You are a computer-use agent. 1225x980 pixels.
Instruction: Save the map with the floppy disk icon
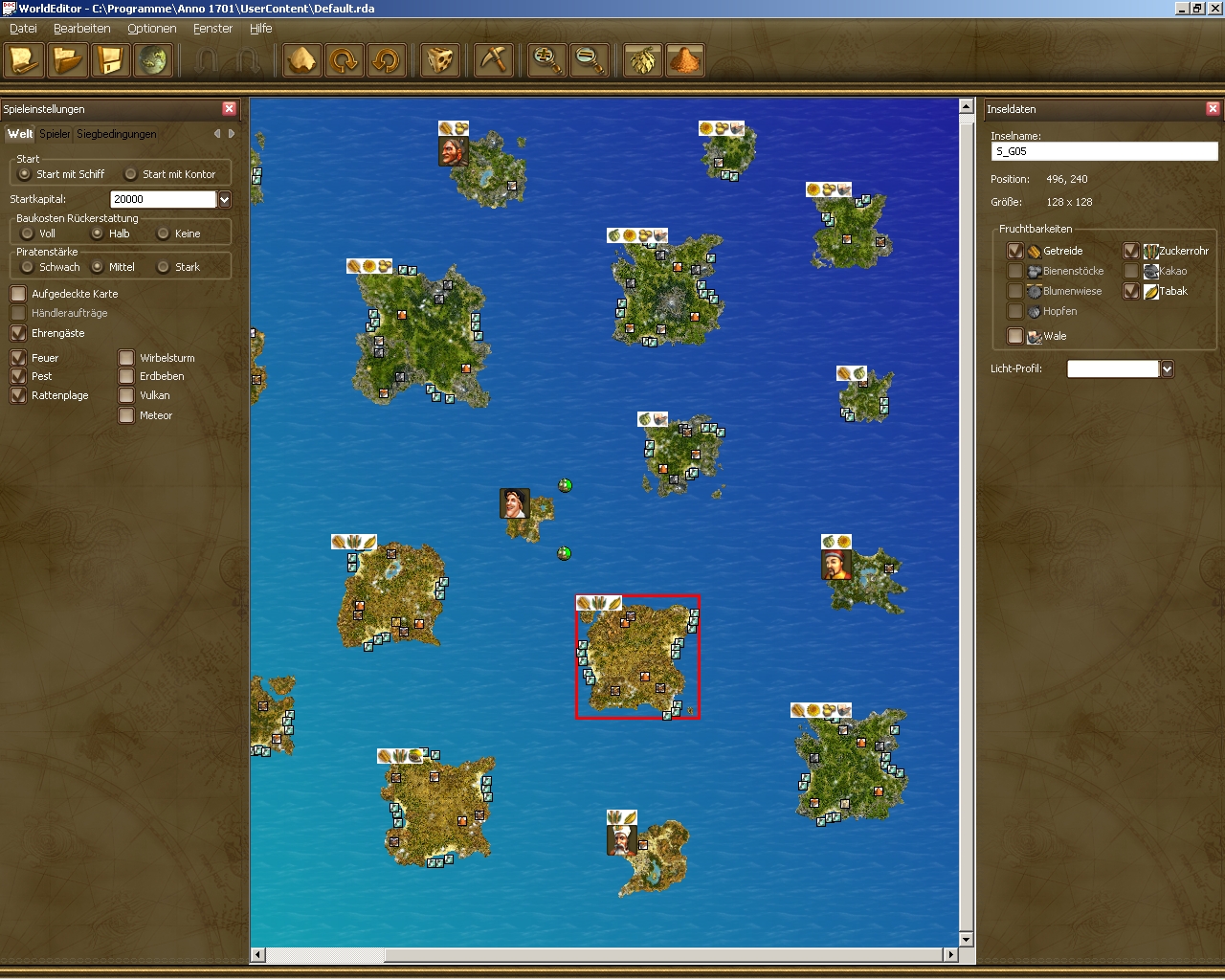click(x=110, y=60)
